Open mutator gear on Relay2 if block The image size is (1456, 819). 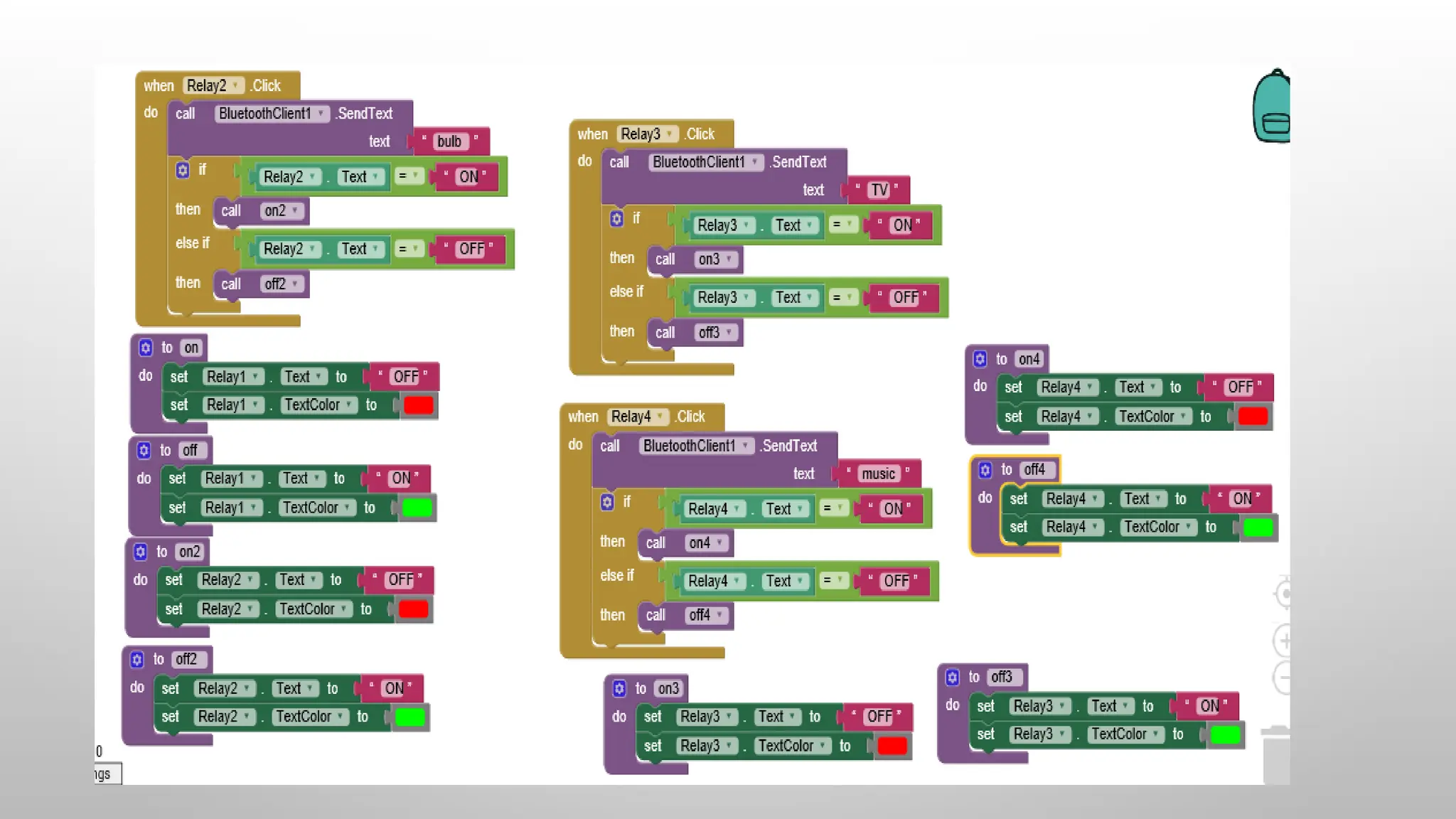pyautogui.click(x=183, y=170)
